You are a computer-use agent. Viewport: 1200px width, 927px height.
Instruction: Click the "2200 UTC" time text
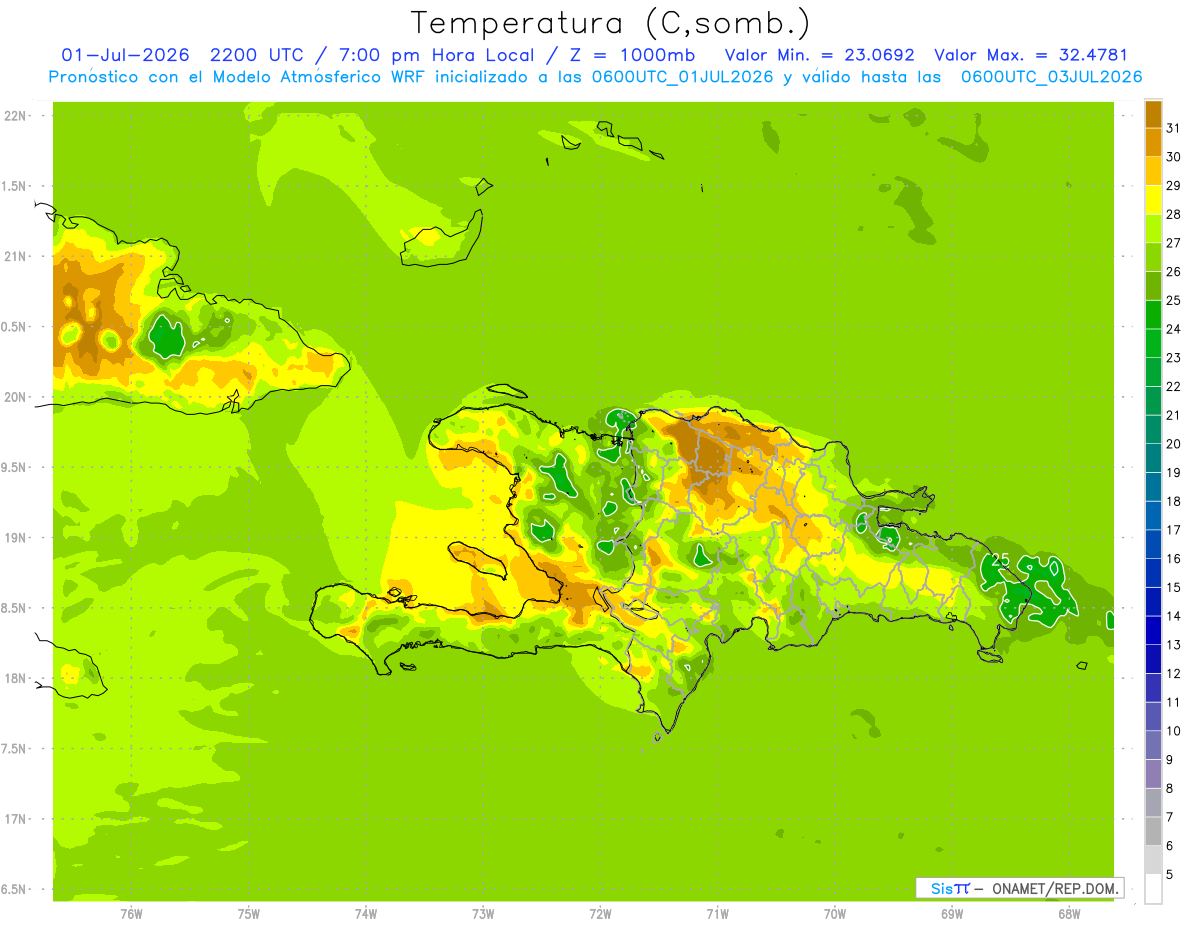[257, 55]
